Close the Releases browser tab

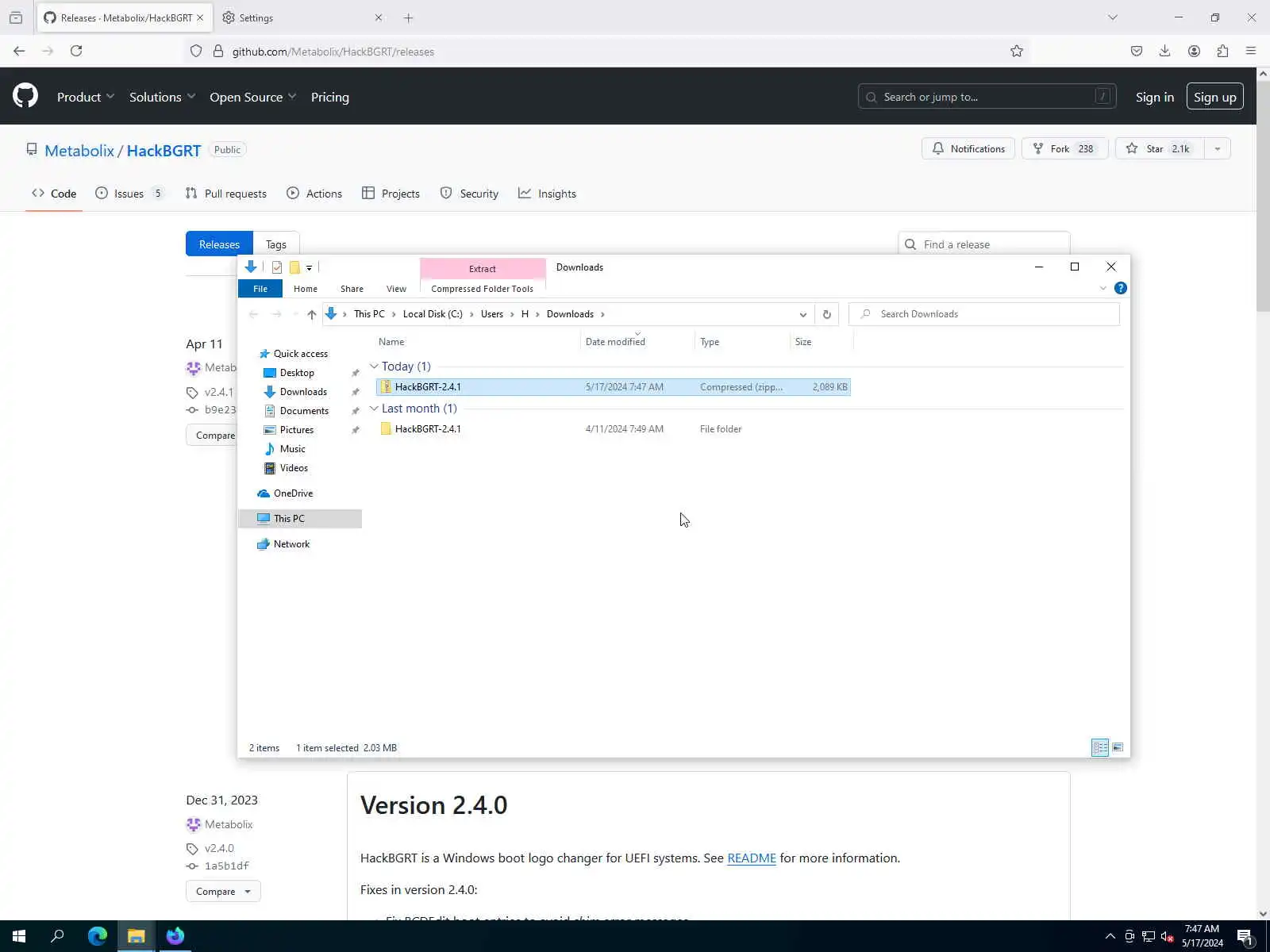coord(200,17)
